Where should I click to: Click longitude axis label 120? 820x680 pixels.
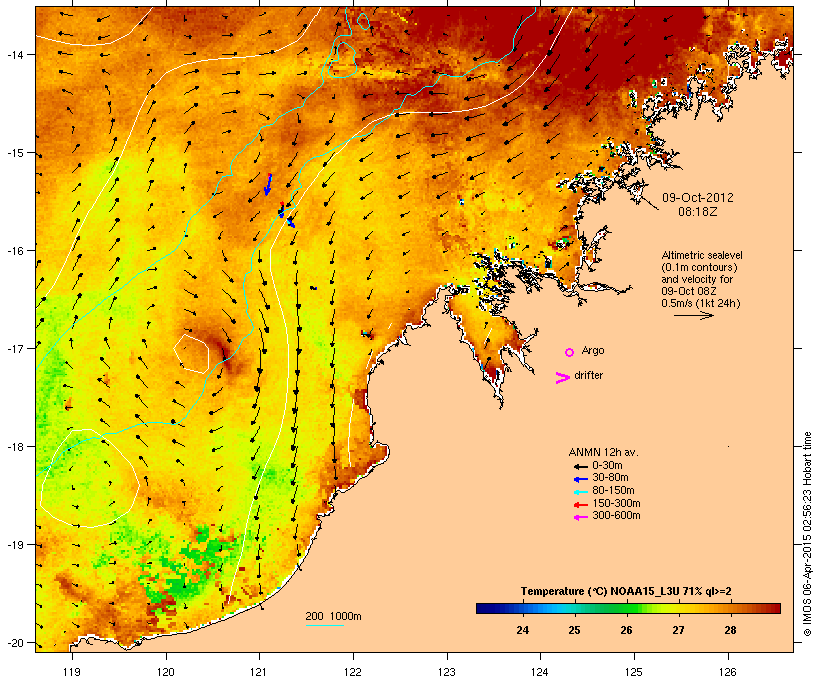166,672
